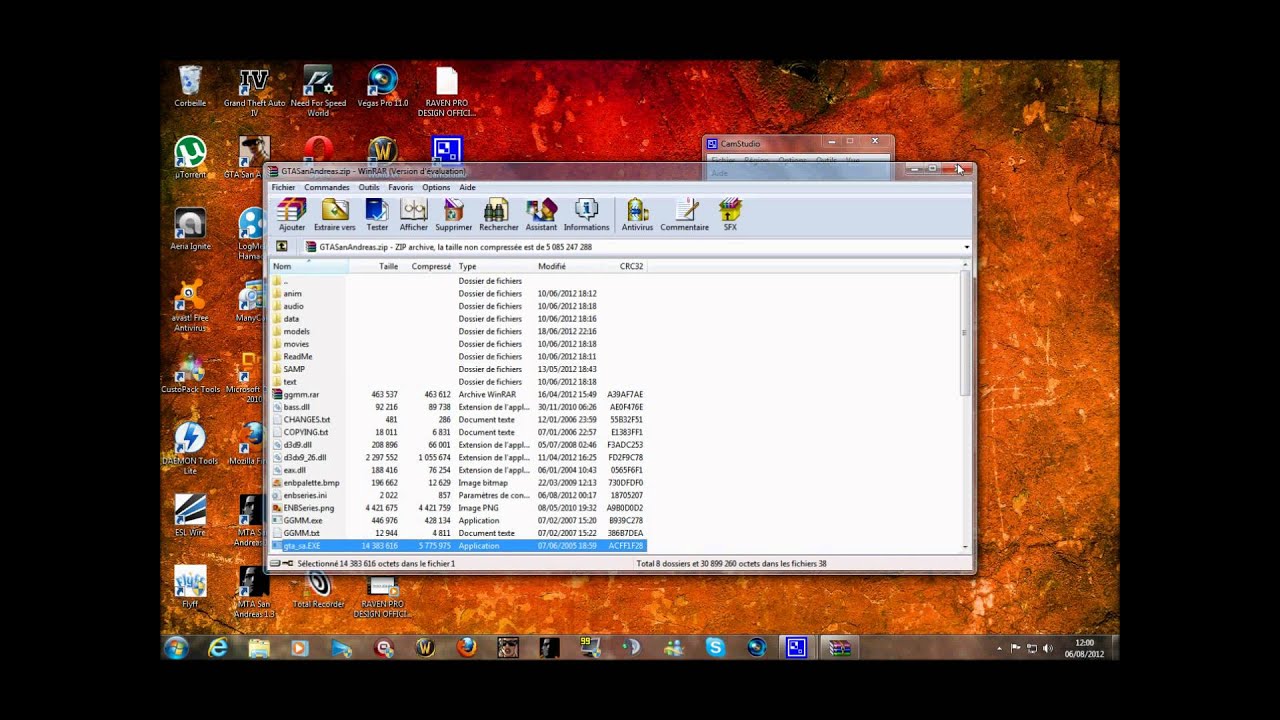Click the Windows Start button
1280x720 pixels.
(x=176, y=648)
